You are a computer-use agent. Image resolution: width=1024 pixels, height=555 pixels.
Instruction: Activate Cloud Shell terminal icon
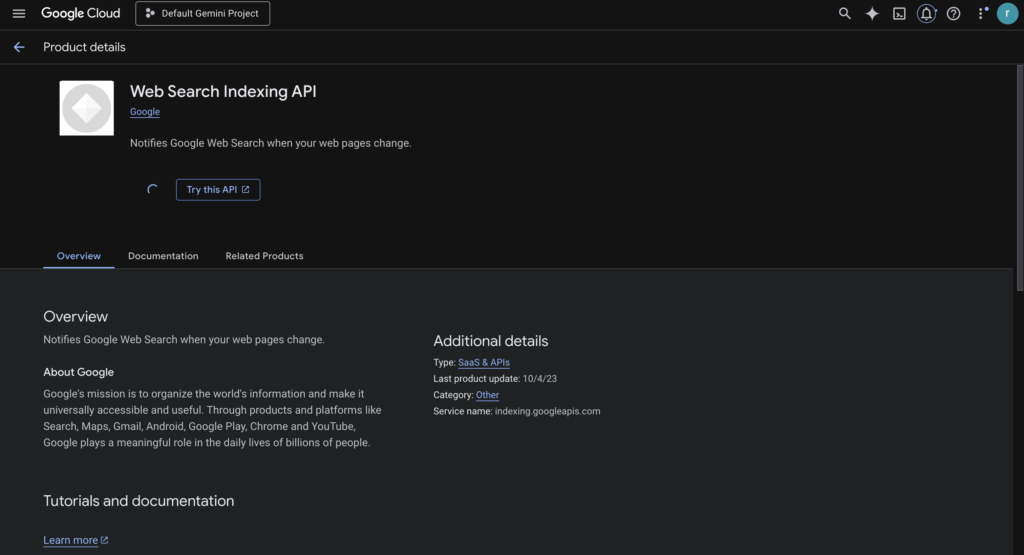click(x=899, y=14)
